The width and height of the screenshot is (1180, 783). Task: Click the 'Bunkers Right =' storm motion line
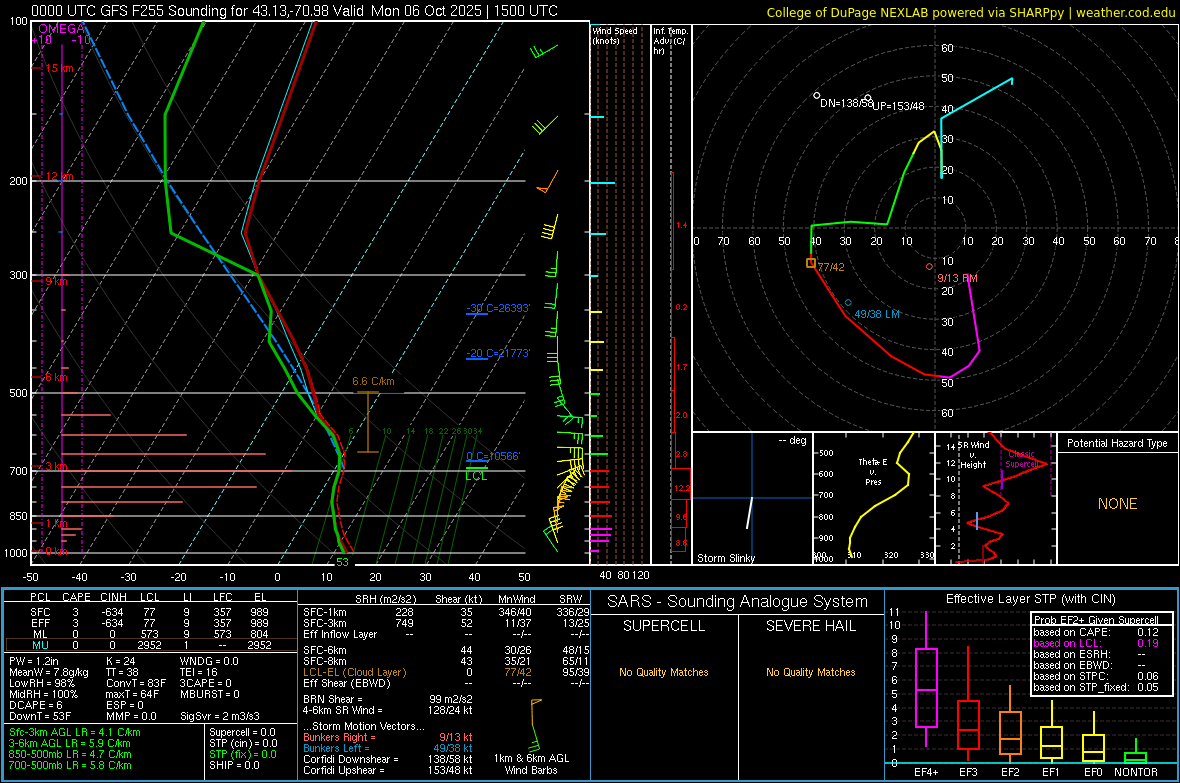(388, 737)
